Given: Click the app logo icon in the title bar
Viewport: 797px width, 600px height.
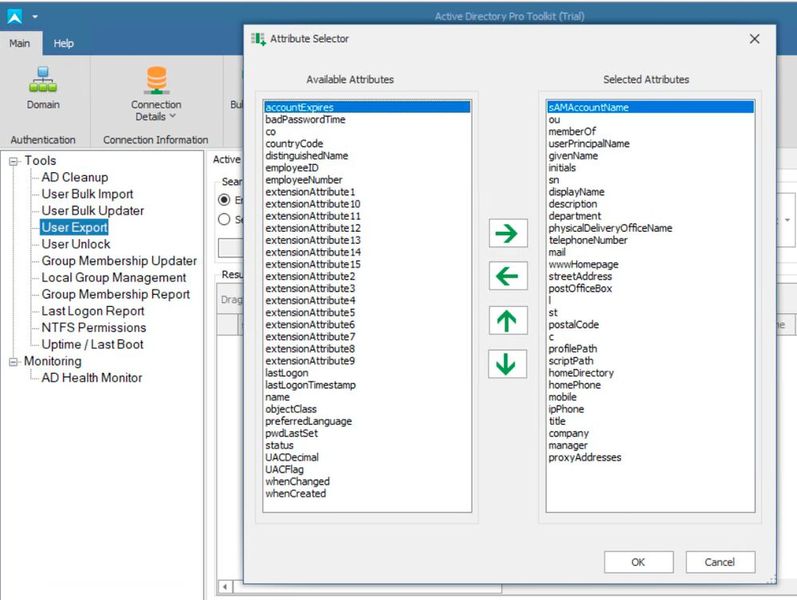Looking at the screenshot, I should click(15, 17).
